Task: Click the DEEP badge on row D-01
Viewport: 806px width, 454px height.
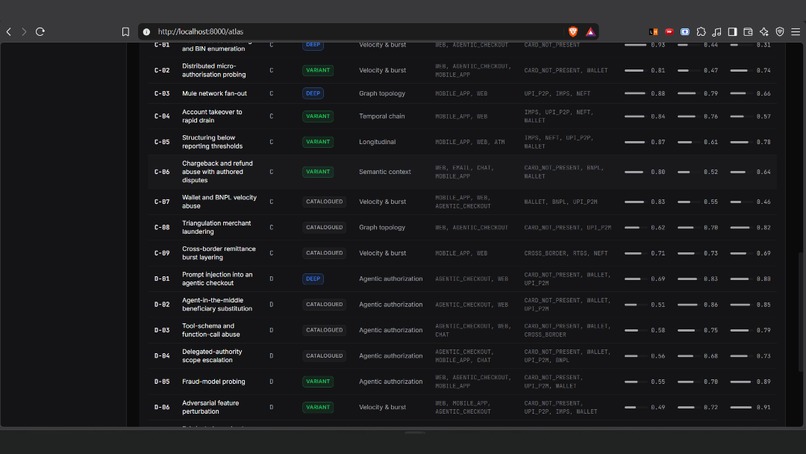Action: [313, 279]
